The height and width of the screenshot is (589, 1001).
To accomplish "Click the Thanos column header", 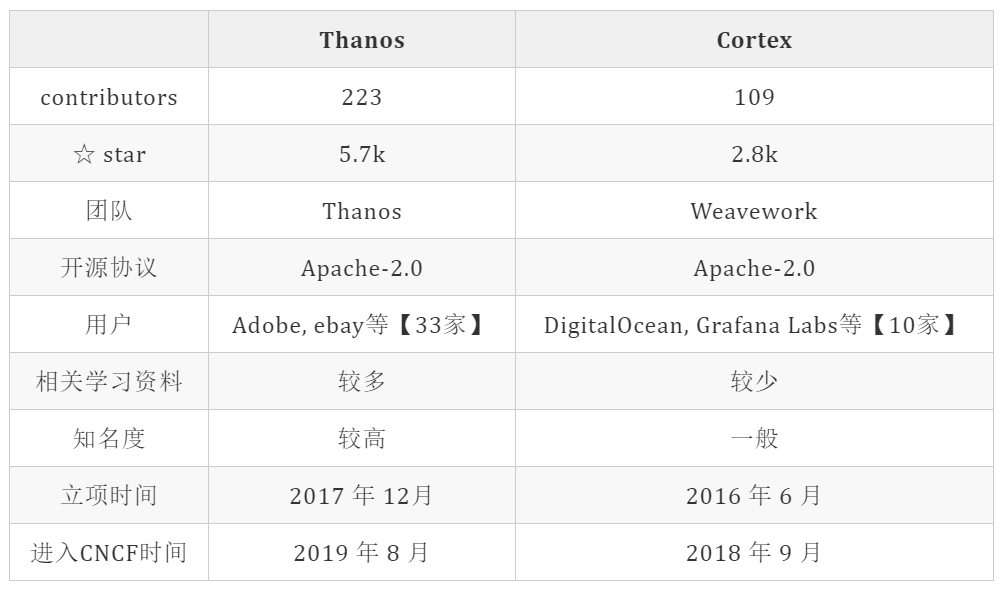I will [x=362, y=40].
